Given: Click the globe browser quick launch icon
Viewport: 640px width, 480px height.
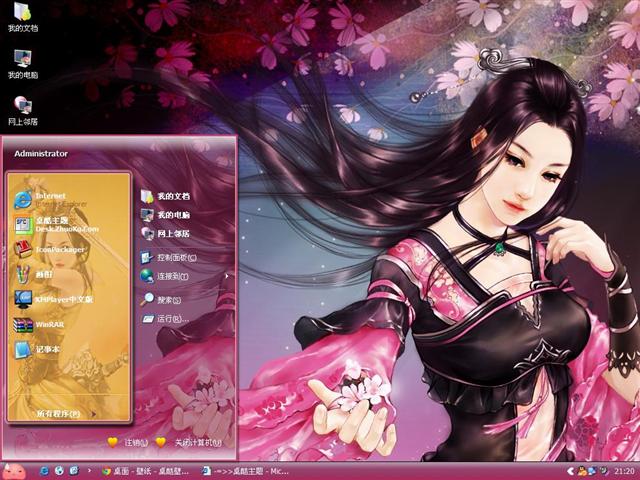Looking at the screenshot, I should [59, 471].
